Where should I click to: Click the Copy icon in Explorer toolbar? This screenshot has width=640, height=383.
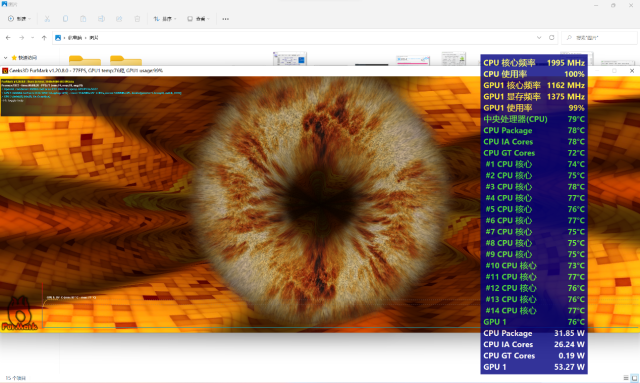pos(65,19)
